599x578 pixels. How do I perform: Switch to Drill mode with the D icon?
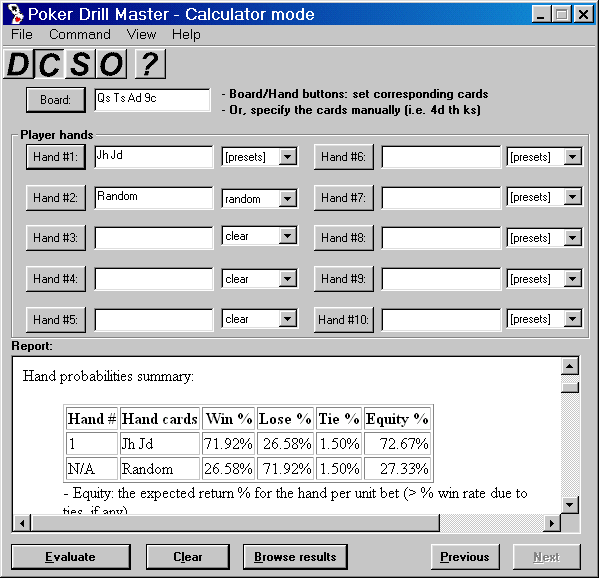point(18,64)
